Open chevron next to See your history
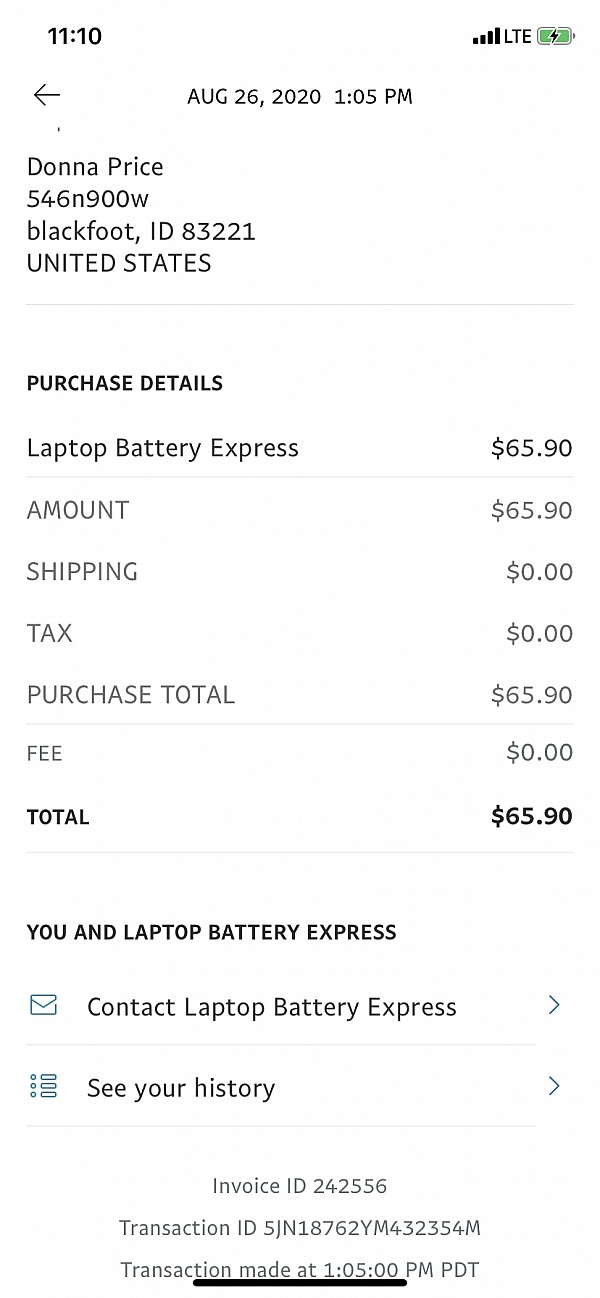The height and width of the screenshot is (1298, 600). click(x=554, y=1086)
